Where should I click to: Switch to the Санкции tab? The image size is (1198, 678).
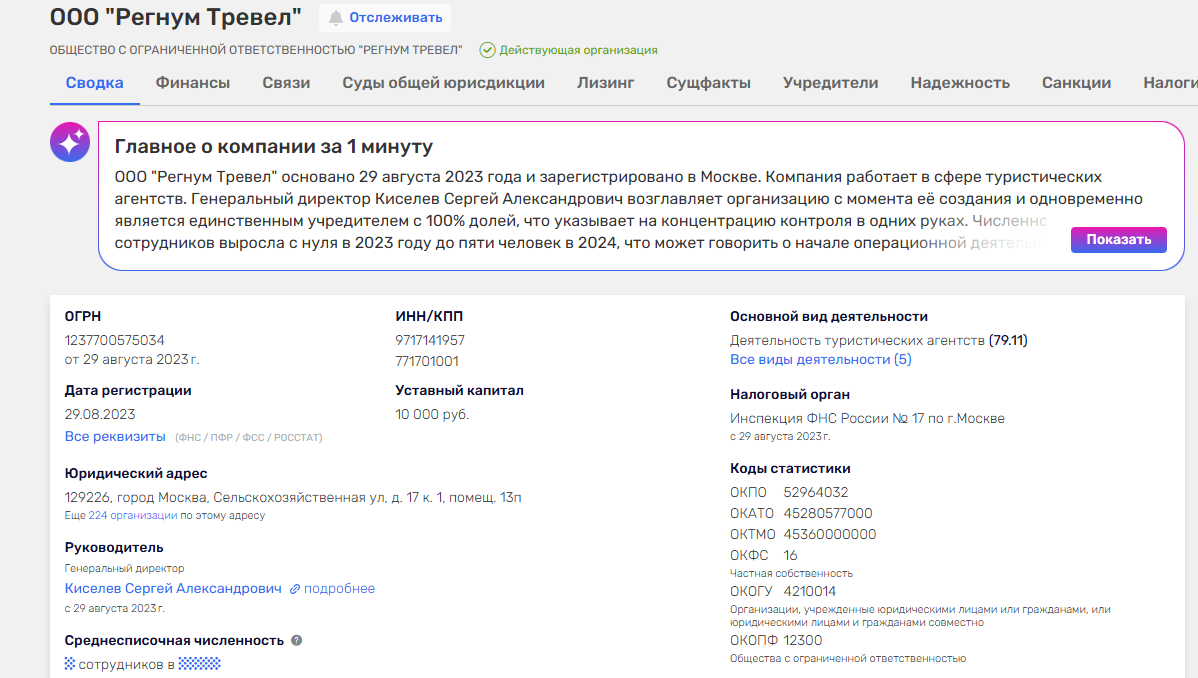point(1076,83)
